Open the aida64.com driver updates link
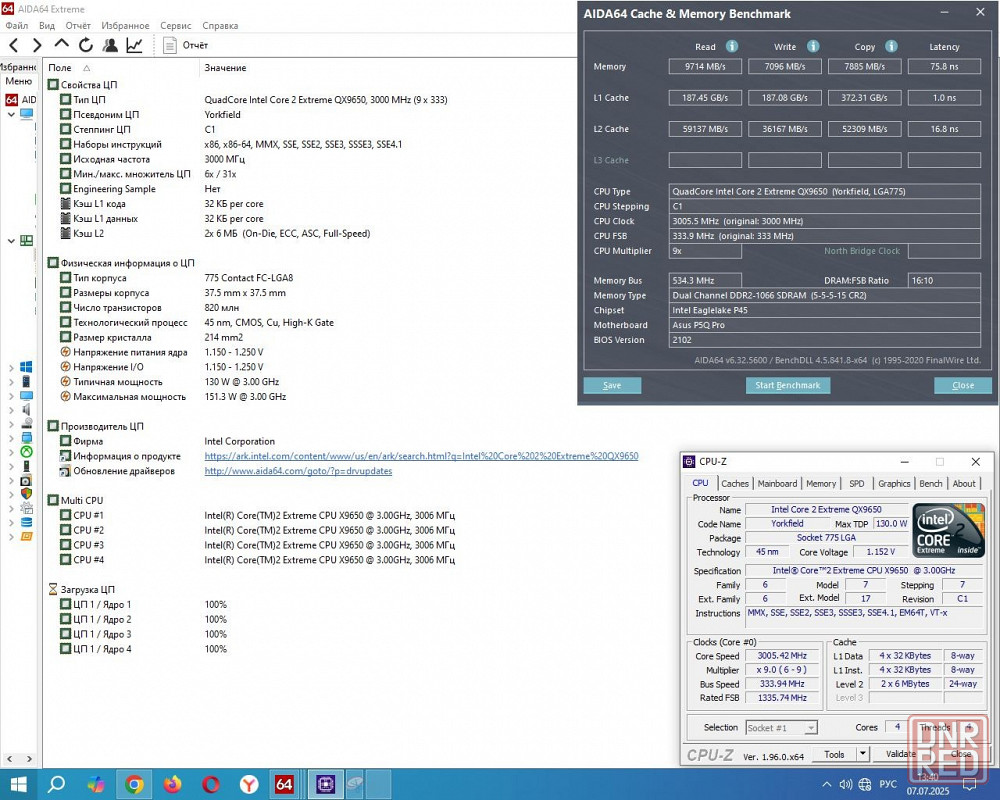 298,471
